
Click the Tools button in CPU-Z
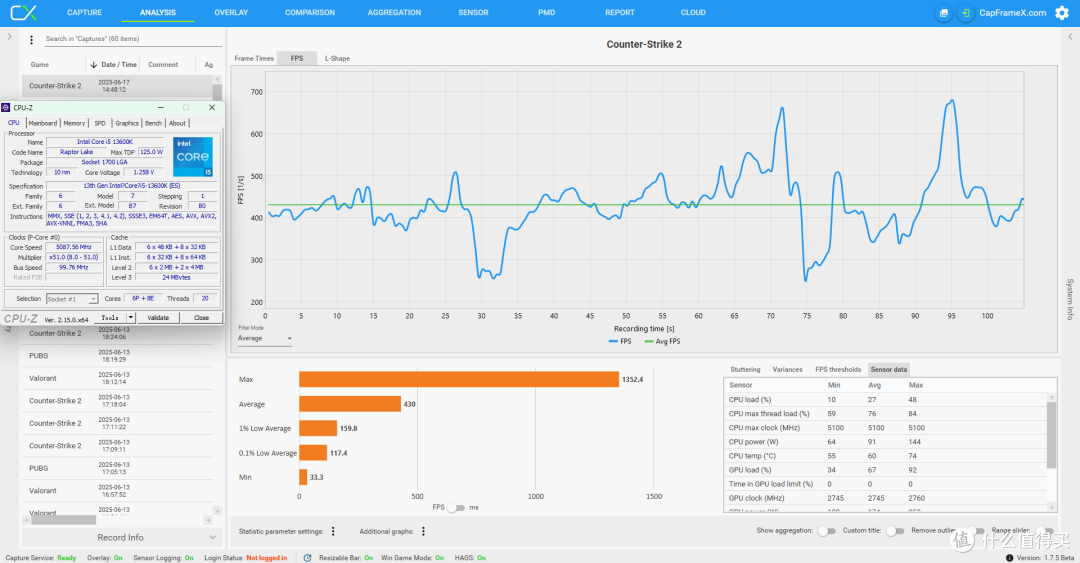[110, 318]
